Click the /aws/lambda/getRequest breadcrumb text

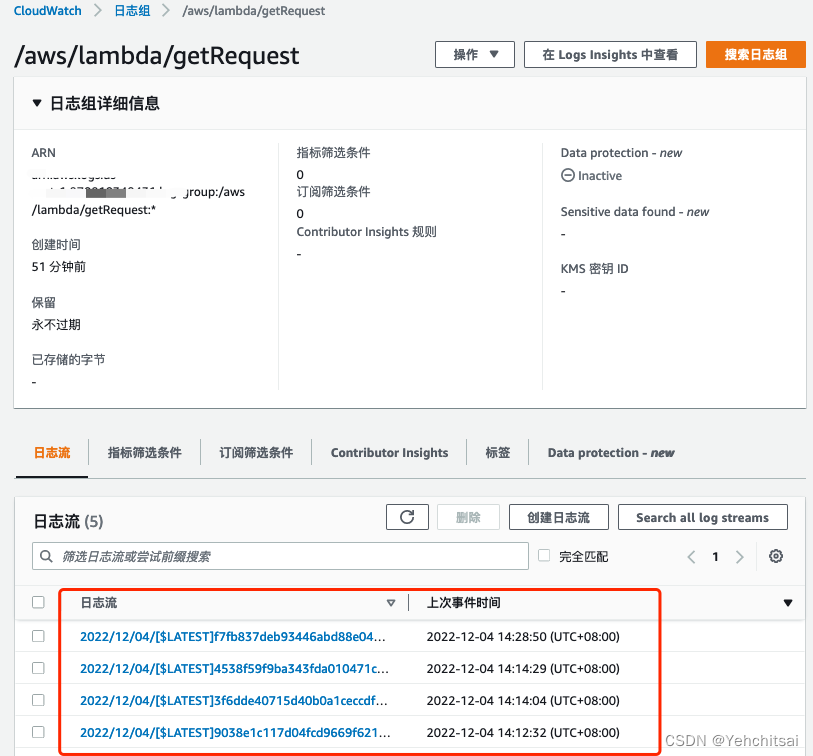(254, 10)
